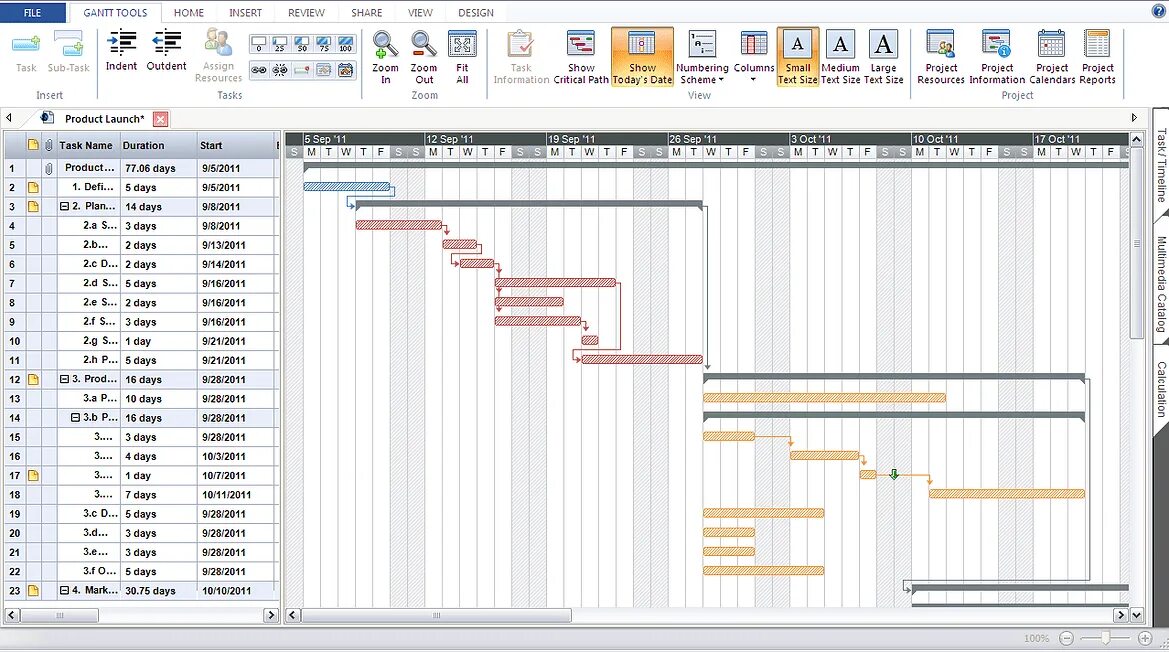The width and height of the screenshot is (1169, 652).
Task: Click the zoom minus button in status bar
Action: click(x=1066, y=639)
